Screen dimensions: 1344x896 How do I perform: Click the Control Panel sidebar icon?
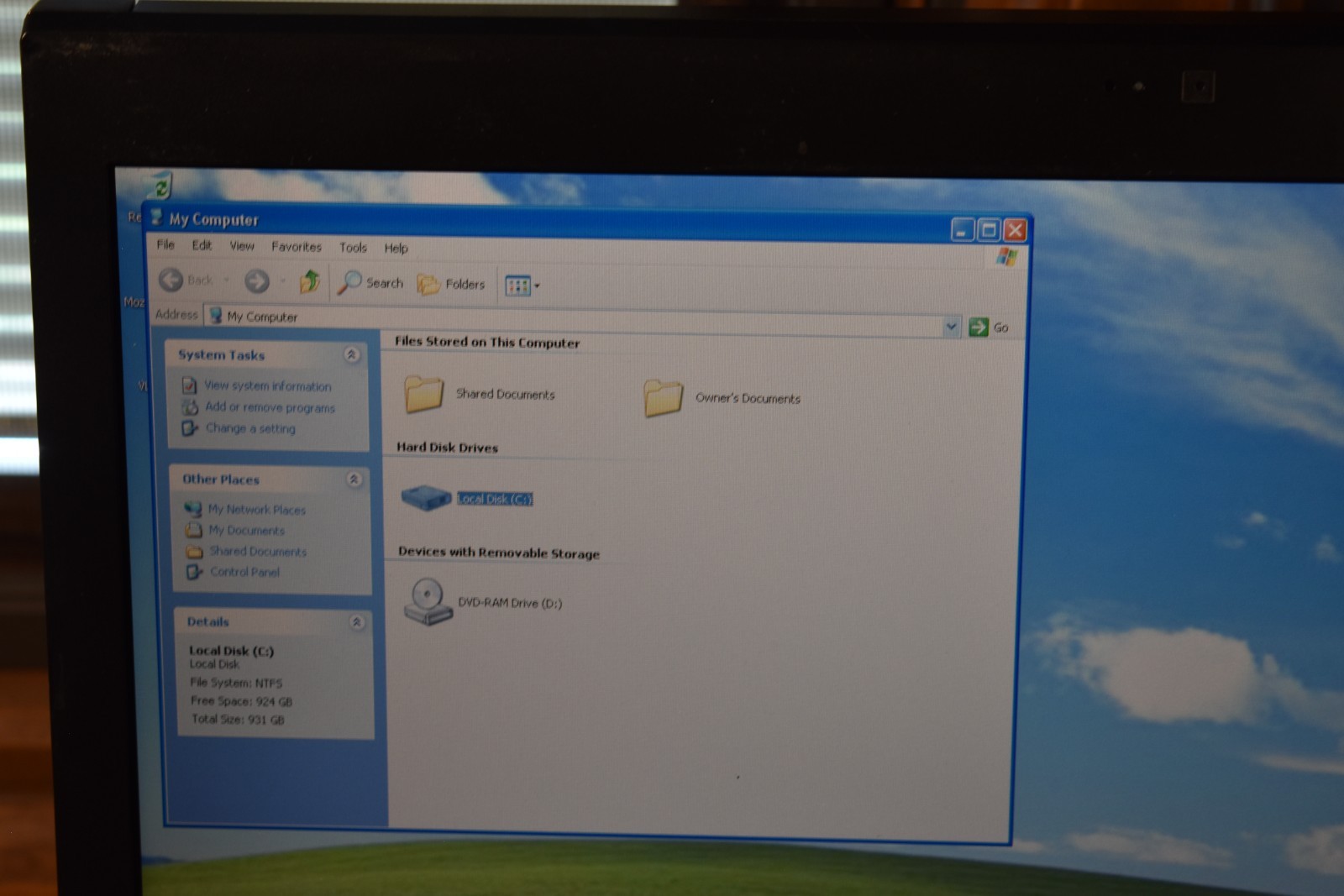coord(195,572)
